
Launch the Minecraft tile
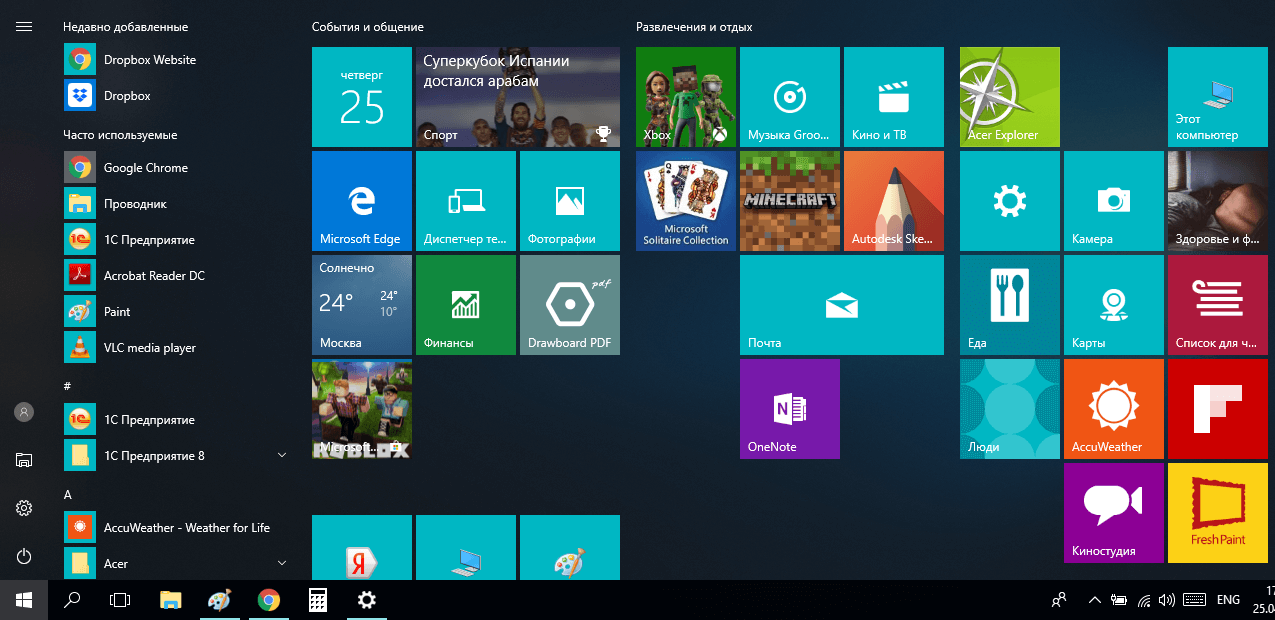coord(790,201)
